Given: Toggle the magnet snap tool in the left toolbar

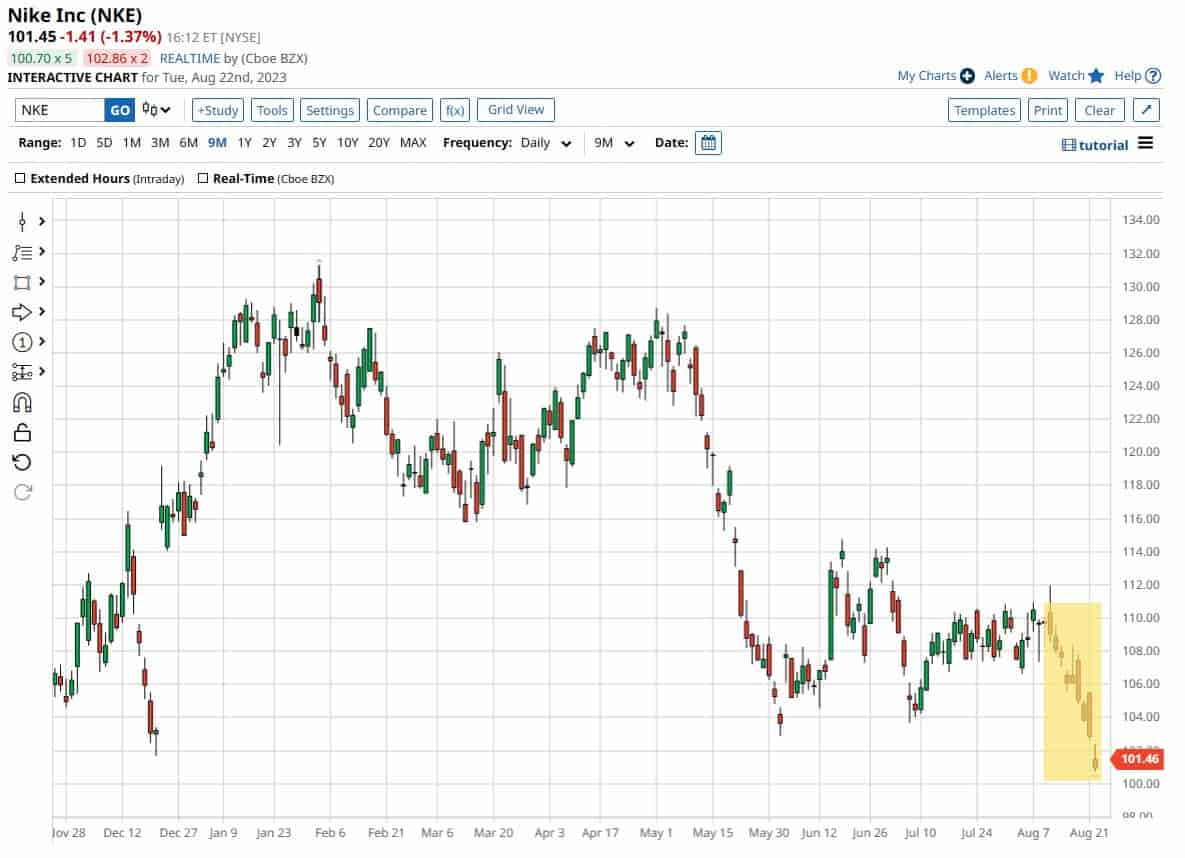Looking at the screenshot, I should pyautogui.click(x=22, y=402).
